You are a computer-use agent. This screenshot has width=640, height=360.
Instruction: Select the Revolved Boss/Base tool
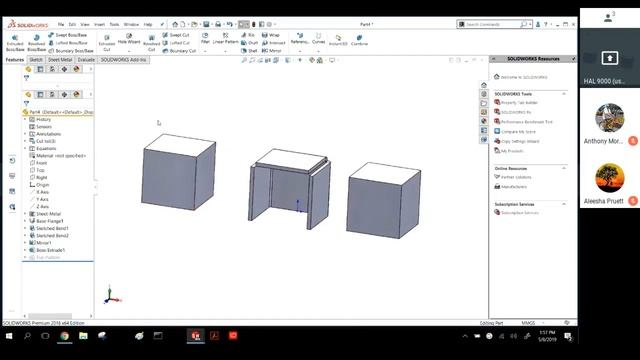point(36,43)
